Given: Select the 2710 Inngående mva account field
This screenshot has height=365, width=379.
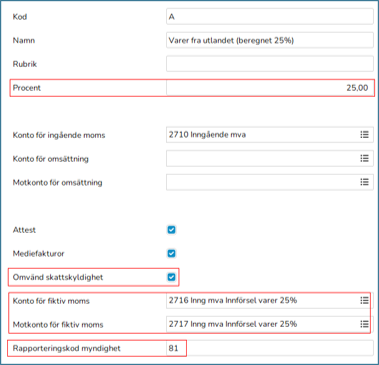Looking at the screenshot, I should (x=270, y=135).
